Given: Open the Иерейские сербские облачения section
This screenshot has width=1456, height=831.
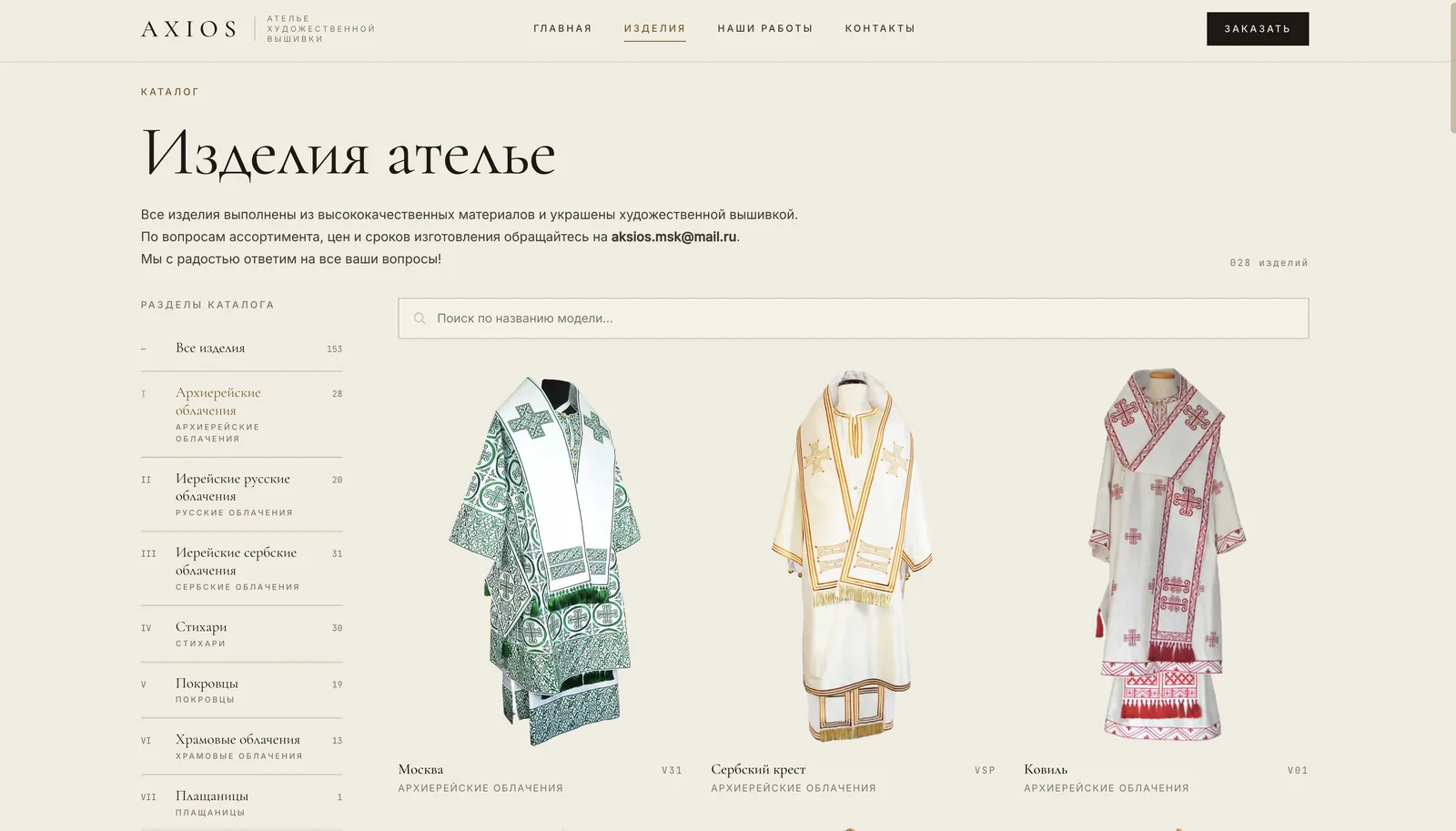Looking at the screenshot, I should click(x=241, y=569).
